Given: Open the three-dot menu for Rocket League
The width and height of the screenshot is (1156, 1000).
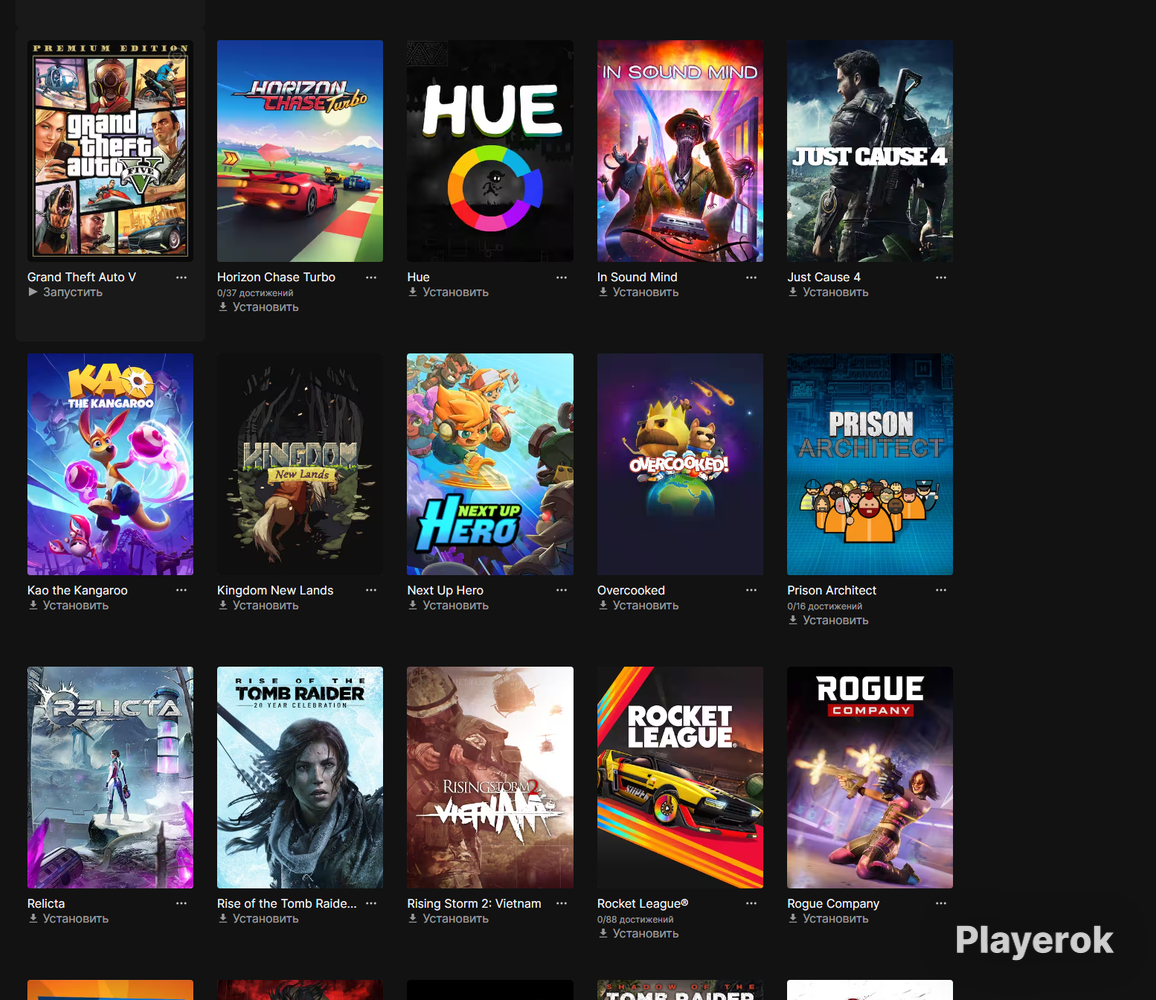Looking at the screenshot, I should [751, 904].
